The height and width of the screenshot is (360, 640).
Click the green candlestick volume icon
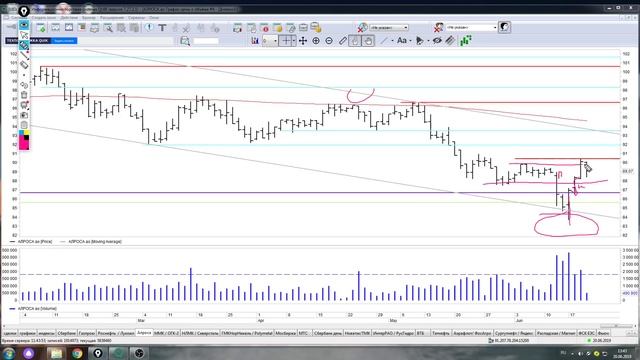[466, 40]
